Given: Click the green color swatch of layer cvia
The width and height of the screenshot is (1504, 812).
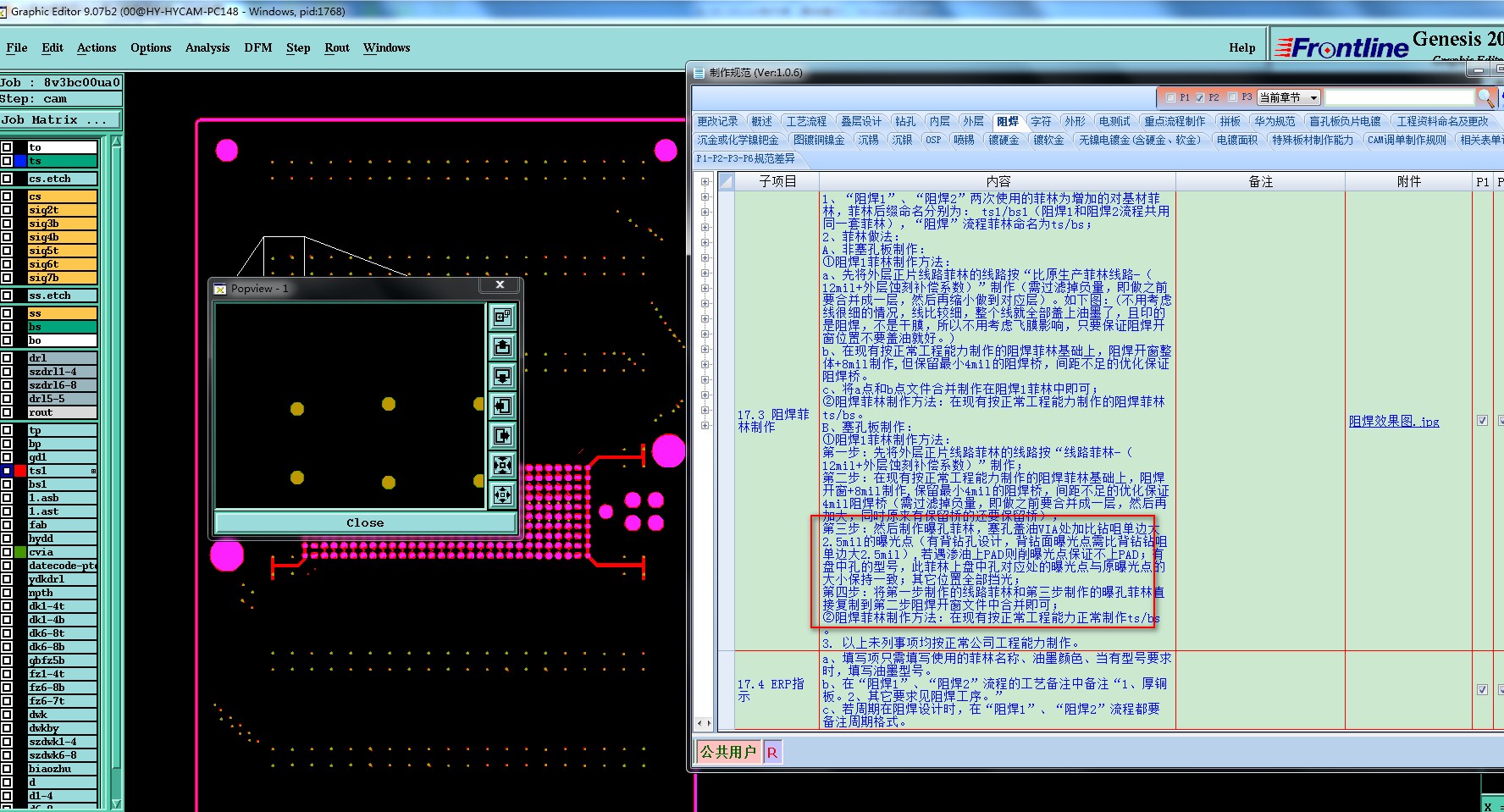Looking at the screenshot, I should (x=20, y=552).
